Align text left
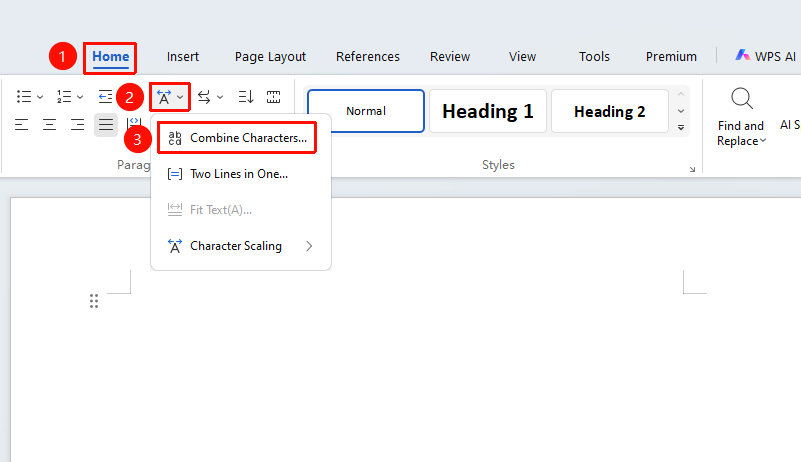 pyautogui.click(x=21, y=124)
